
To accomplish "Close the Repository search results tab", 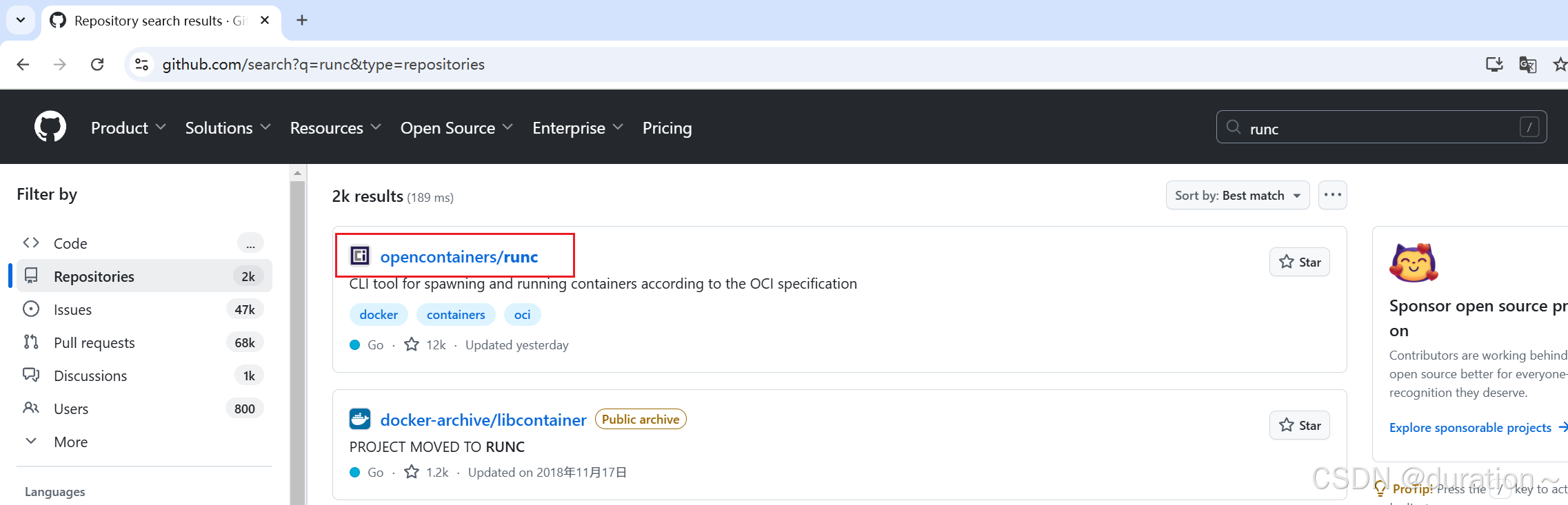I will (264, 20).
